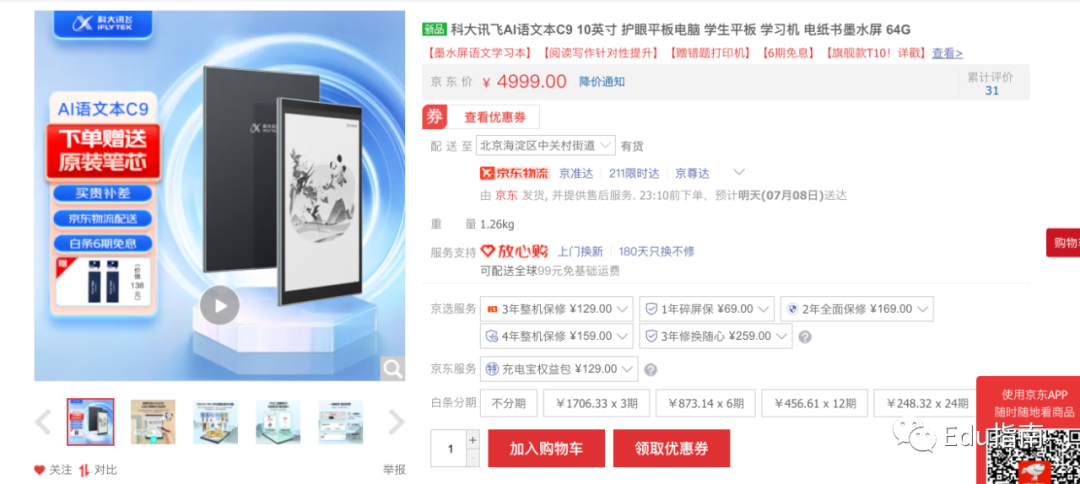
Task: Open help icon beside 充电宝权益包
Action: (x=650, y=370)
